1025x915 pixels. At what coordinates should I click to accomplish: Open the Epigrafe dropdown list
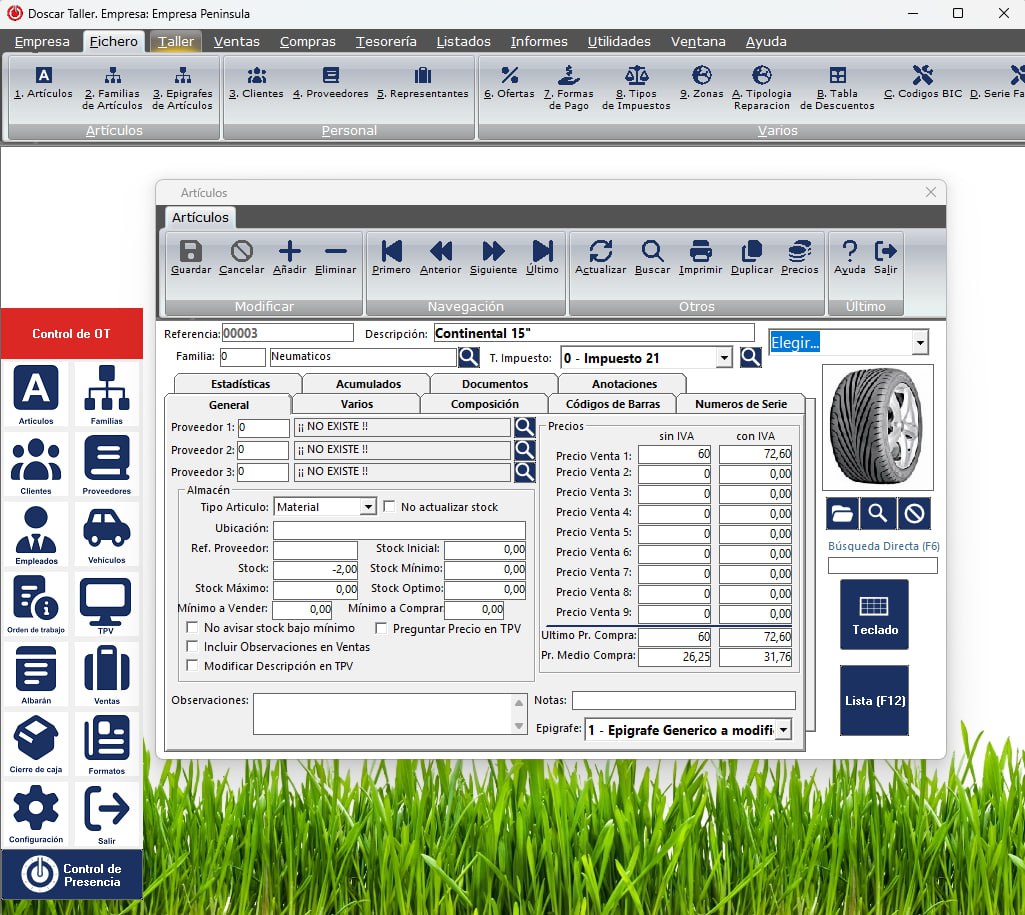point(782,730)
